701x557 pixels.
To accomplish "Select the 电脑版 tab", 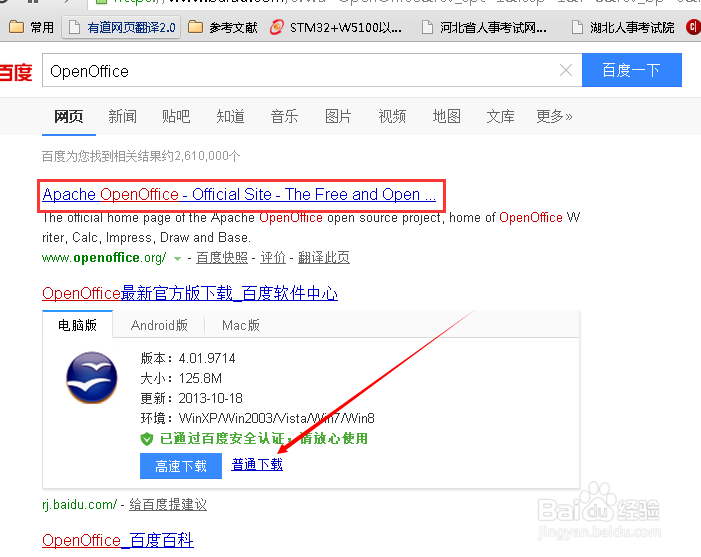I will [x=77, y=325].
